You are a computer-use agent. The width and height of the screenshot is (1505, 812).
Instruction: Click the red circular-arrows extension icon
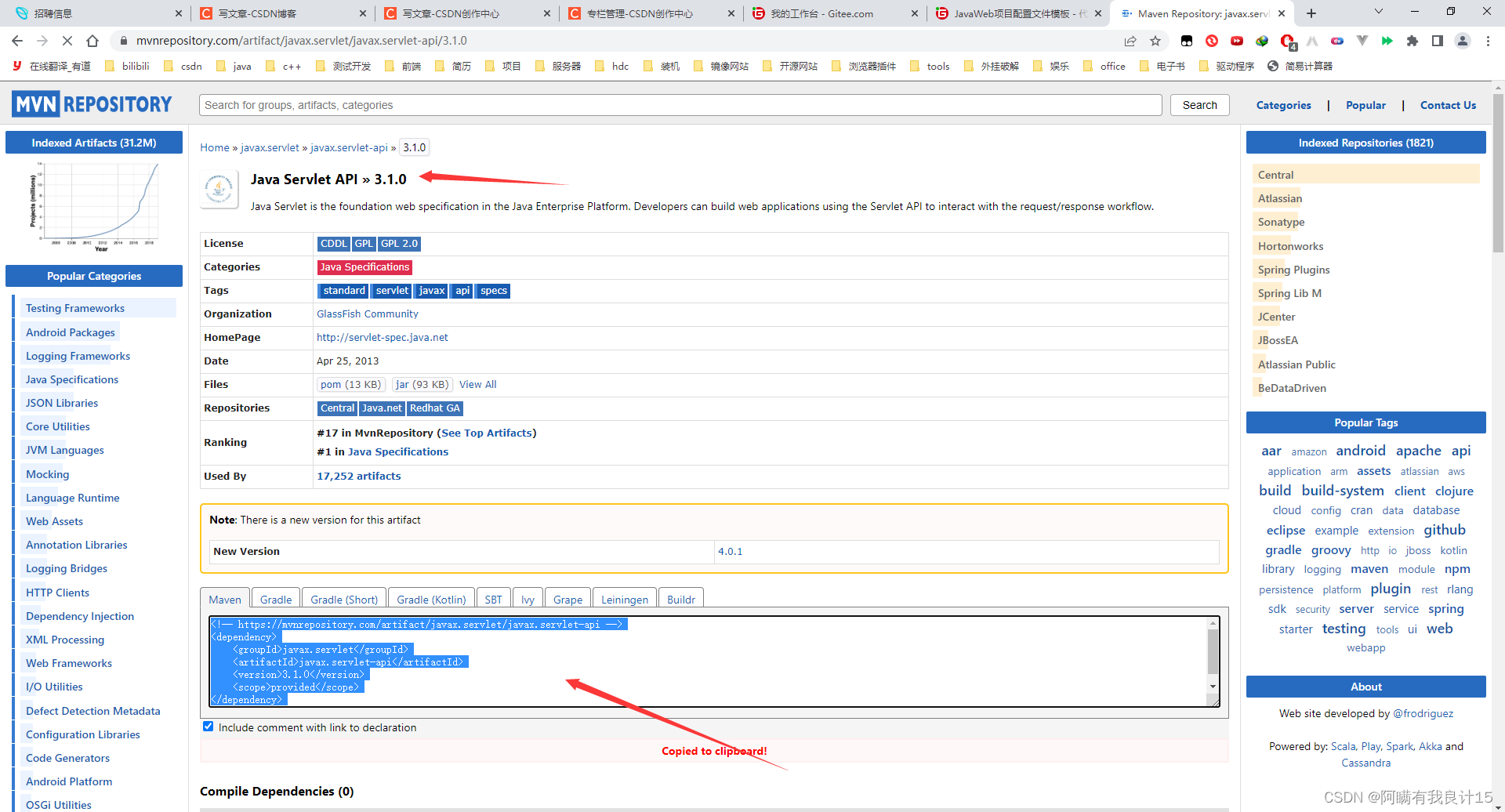(x=1212, y=41)
